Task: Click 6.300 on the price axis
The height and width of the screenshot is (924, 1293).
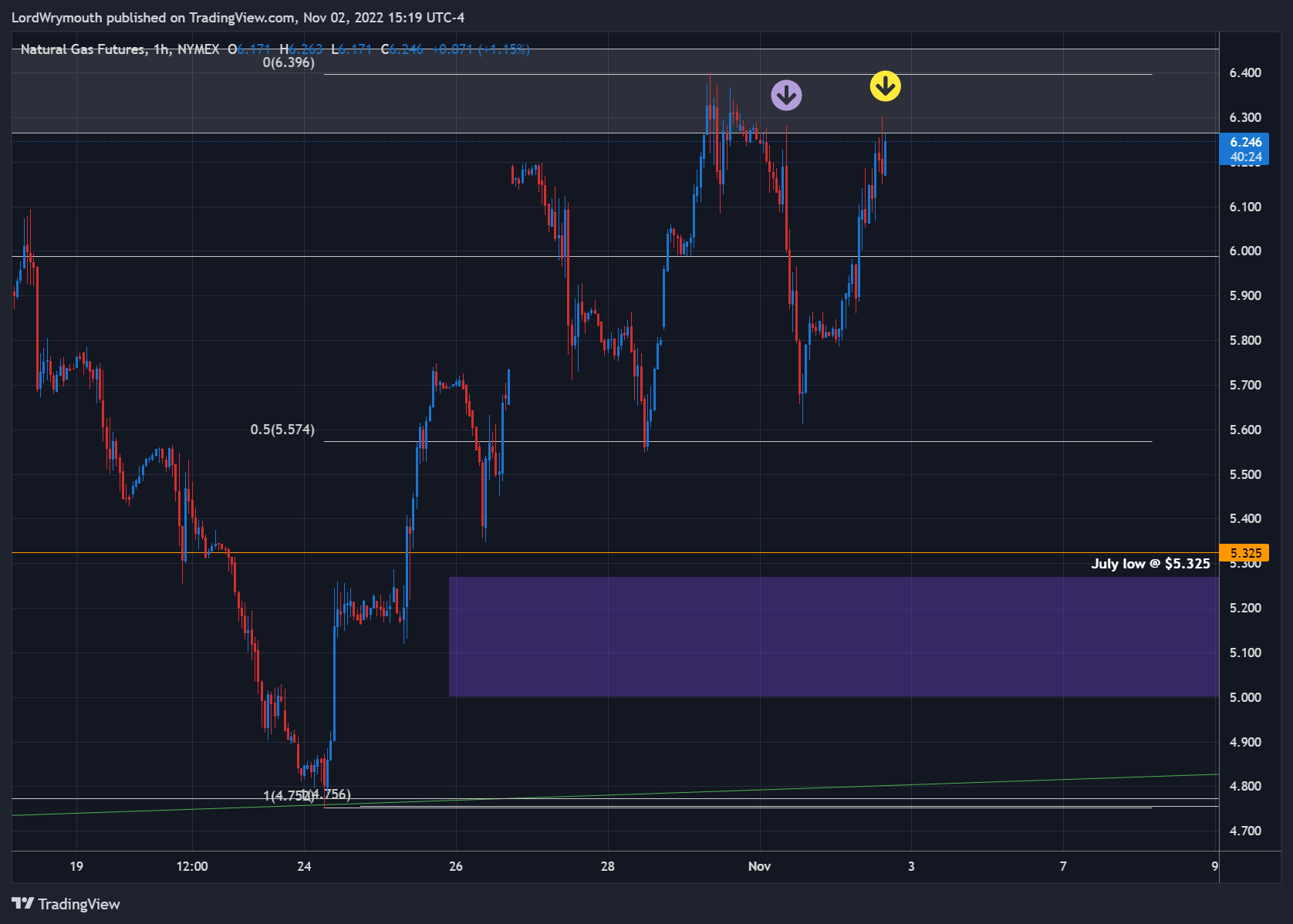Action: pos(1245,118)
